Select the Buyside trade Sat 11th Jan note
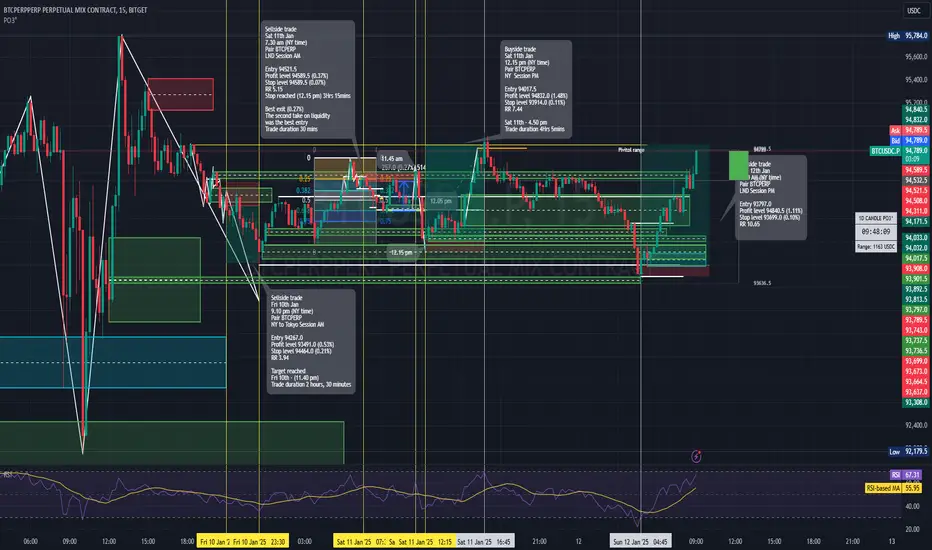 click(x=537, y=89)
